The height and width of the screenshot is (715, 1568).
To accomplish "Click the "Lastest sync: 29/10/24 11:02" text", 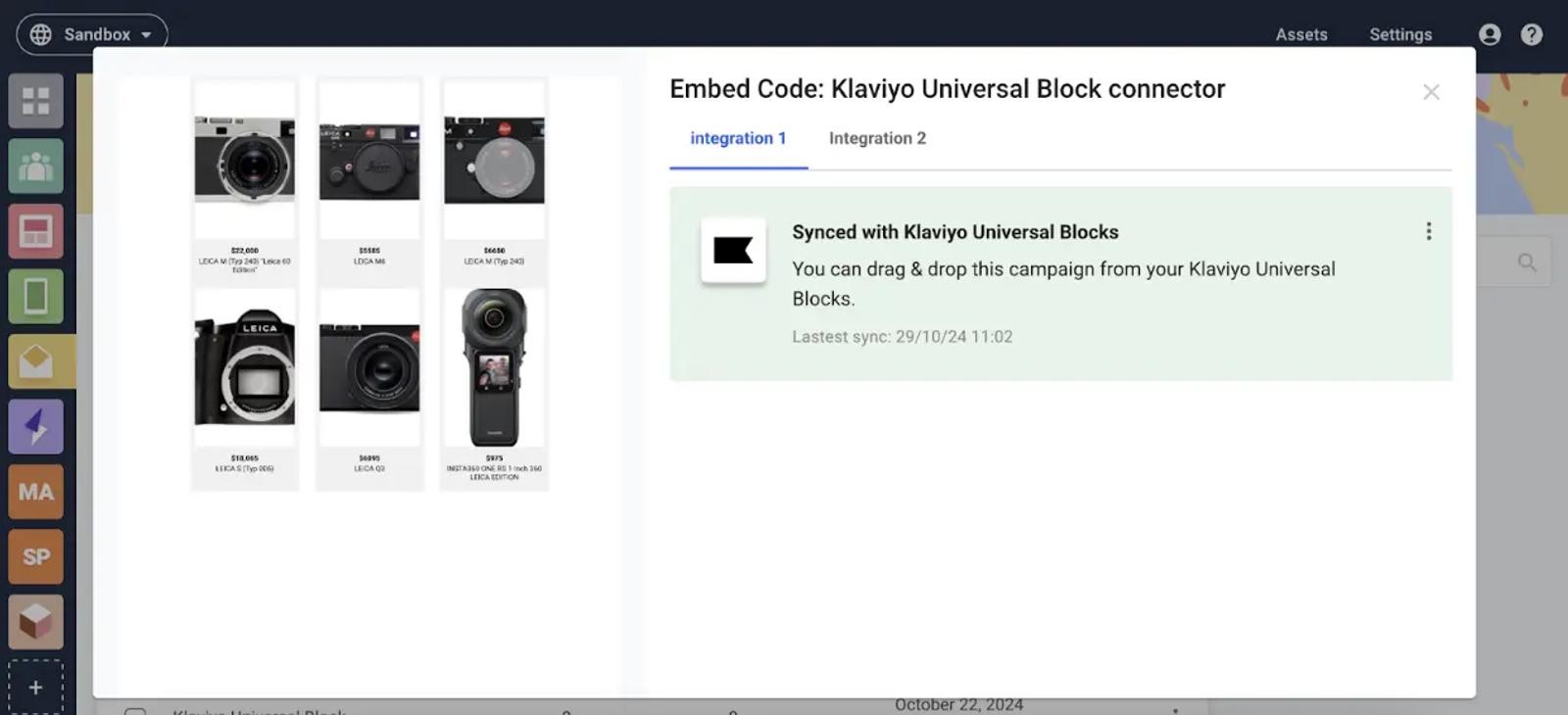I will (903, 337).
